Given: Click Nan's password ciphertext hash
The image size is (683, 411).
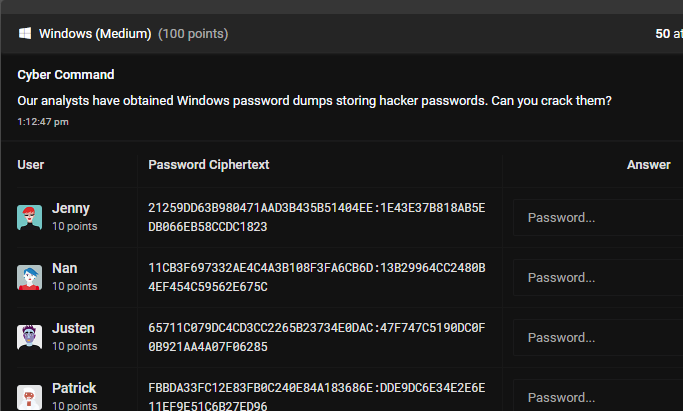Looking at the screenshot, I should [x=316, y=277].
